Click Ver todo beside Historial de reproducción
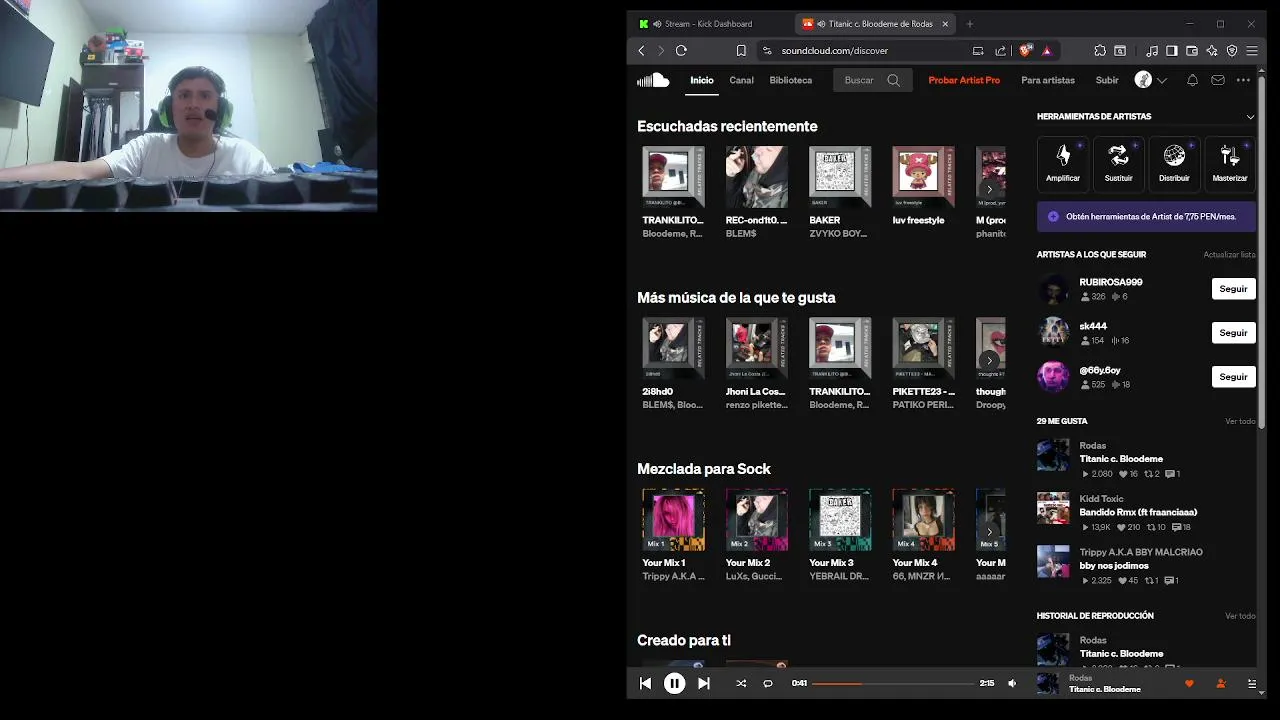The height and width of the screenshot is (720, 1280). pyautogui.click(x=1240, y=616)
